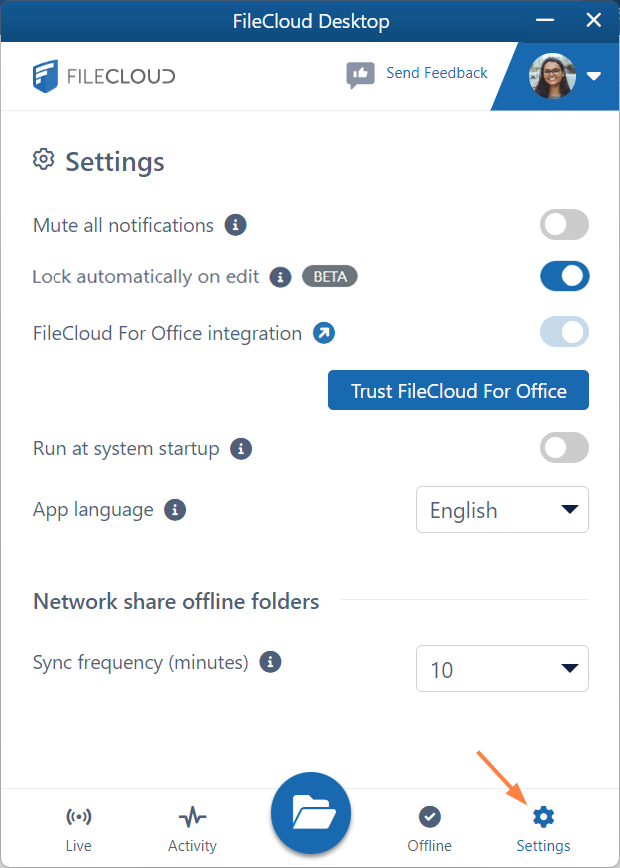This screenshot has height=868, width=620.
Task: Open the Offline tab
Action: [429, 829]
